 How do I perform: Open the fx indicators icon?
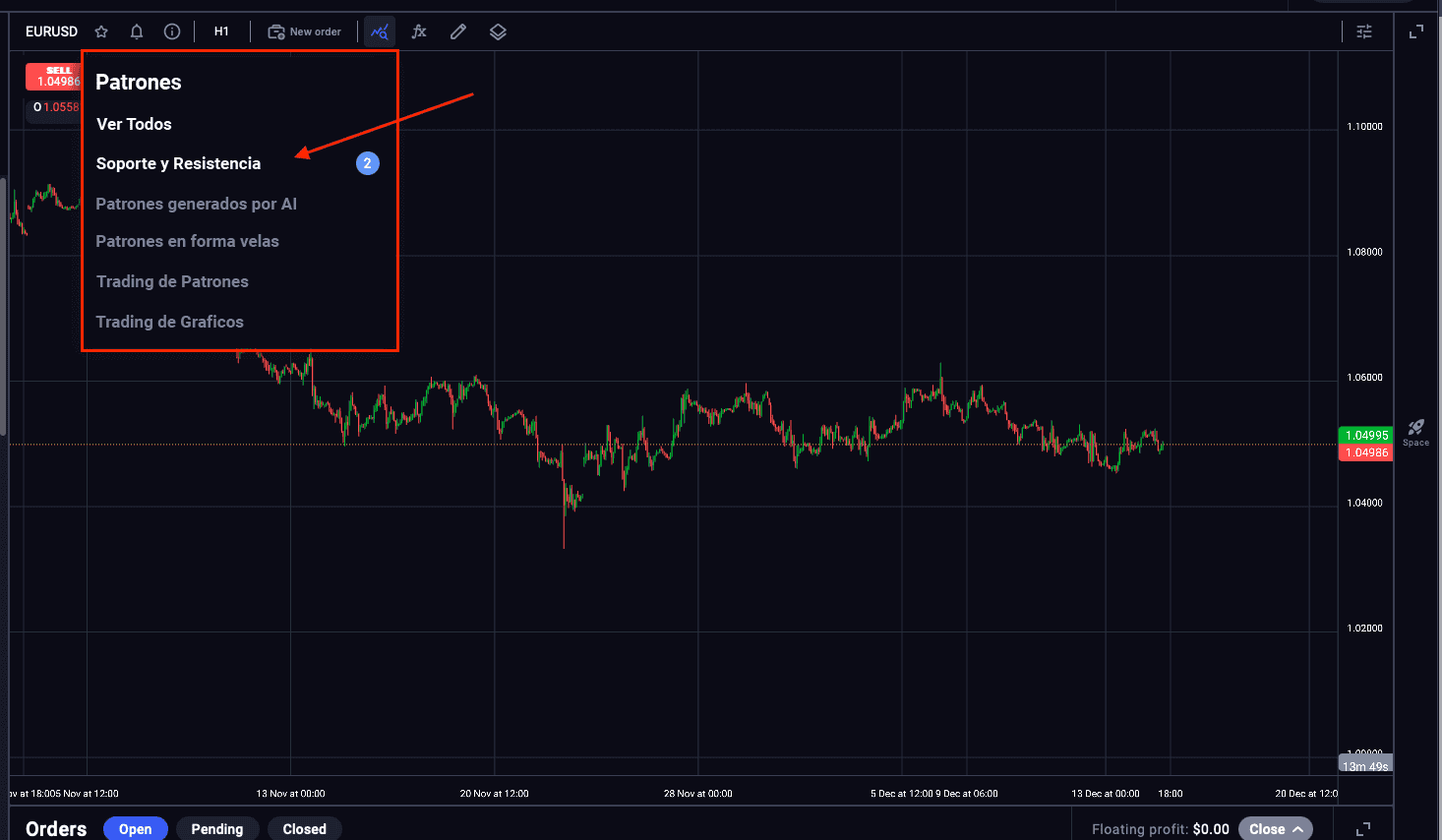(x=418, y=31)
